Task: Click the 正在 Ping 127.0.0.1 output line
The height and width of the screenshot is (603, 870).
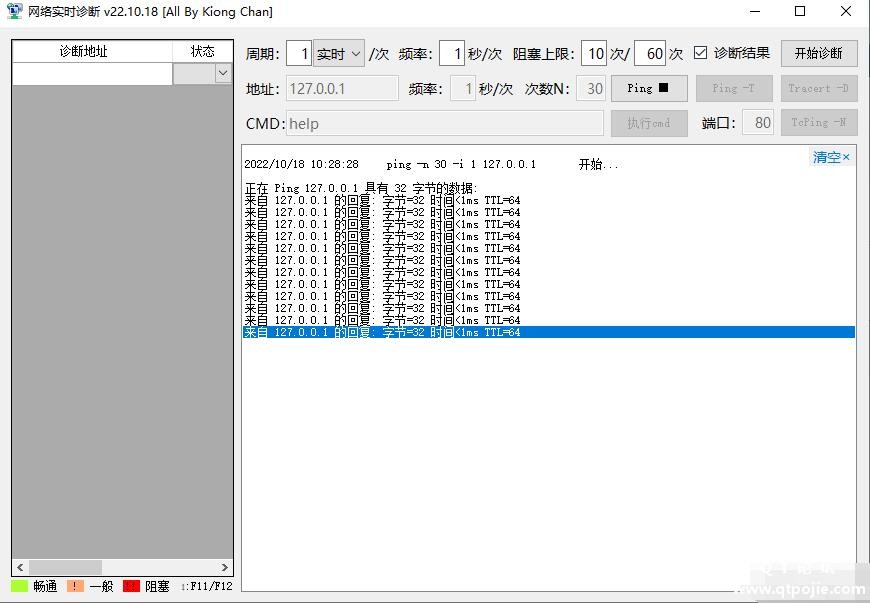Action: click(x=361, y=188)
